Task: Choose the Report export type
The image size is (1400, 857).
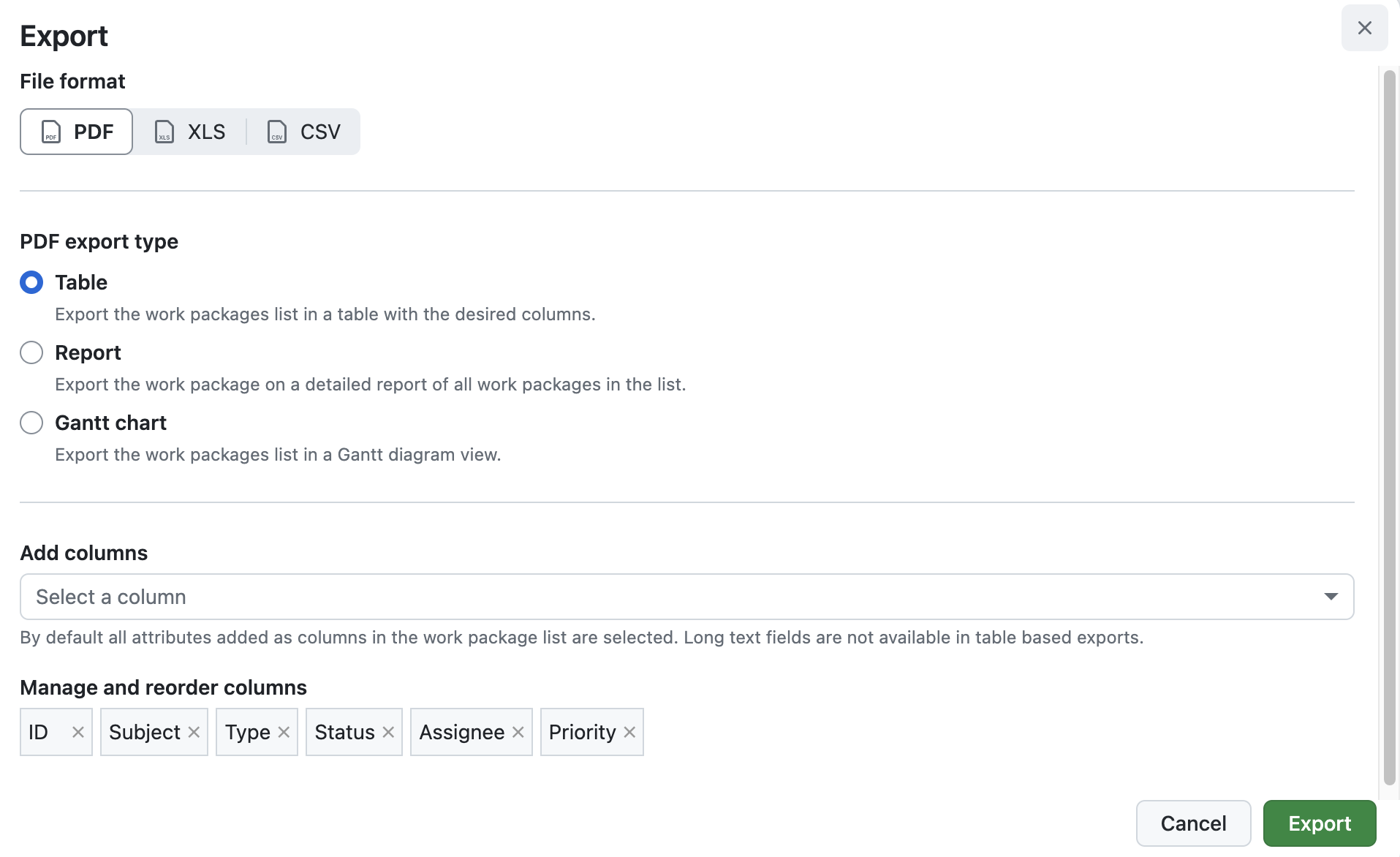Action: pyautogui.click(x=31, y=352)
